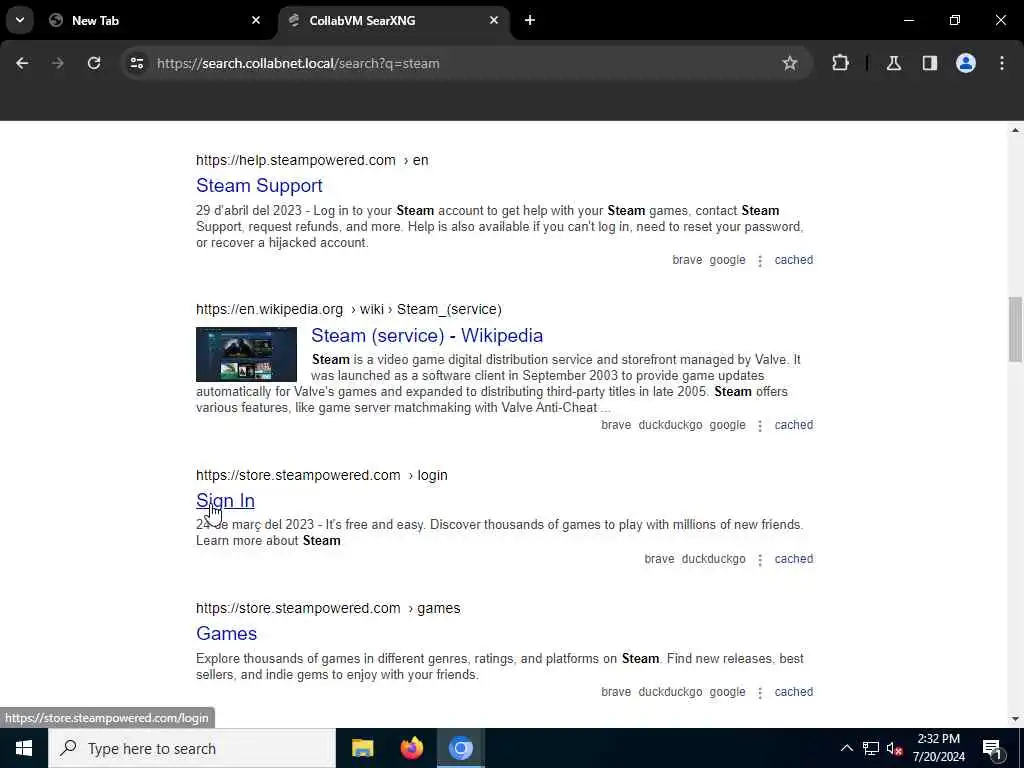This screenshot has height=768, width=1024.
Task: Click the forward navigation arrow
Action: tap(58, 63)
